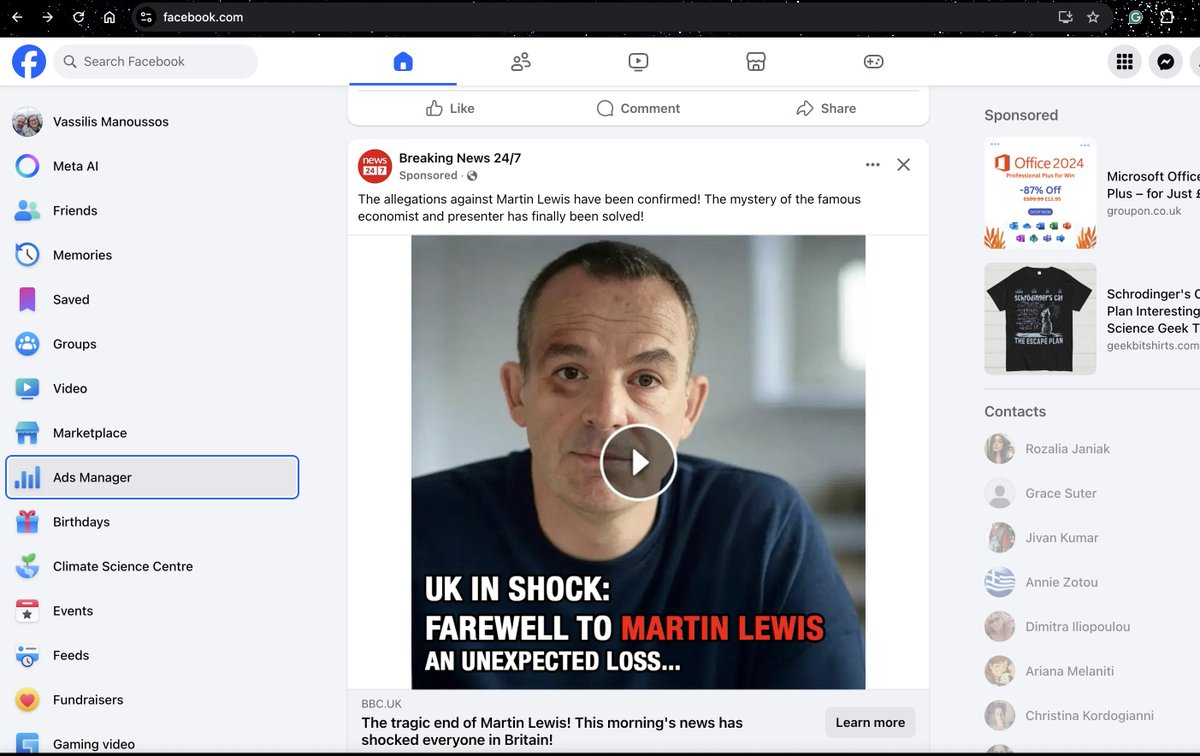Open the Home feed tab
Screen dimensions: 1200x756
point(403,62)
